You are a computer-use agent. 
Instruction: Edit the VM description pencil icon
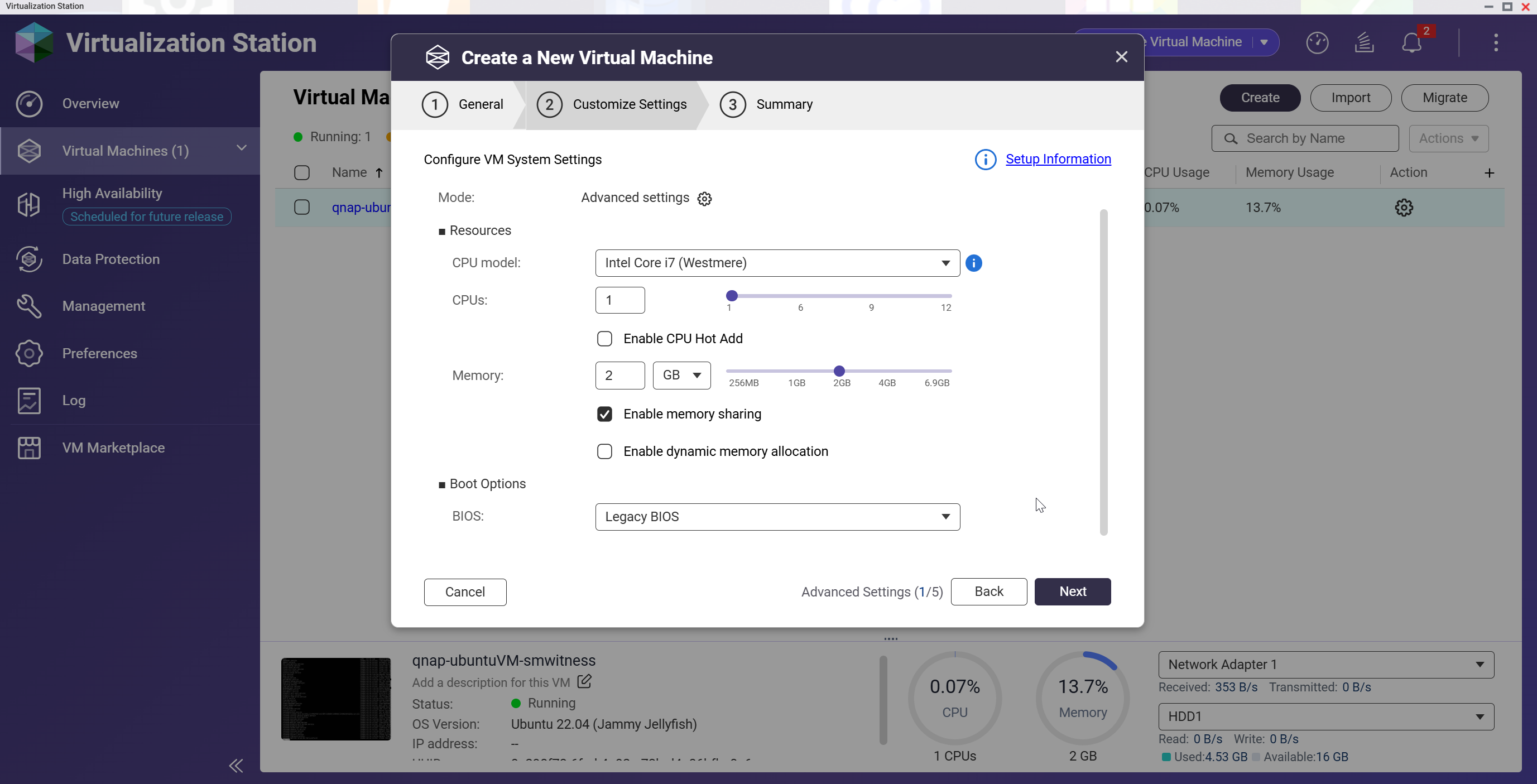[584, 681]
